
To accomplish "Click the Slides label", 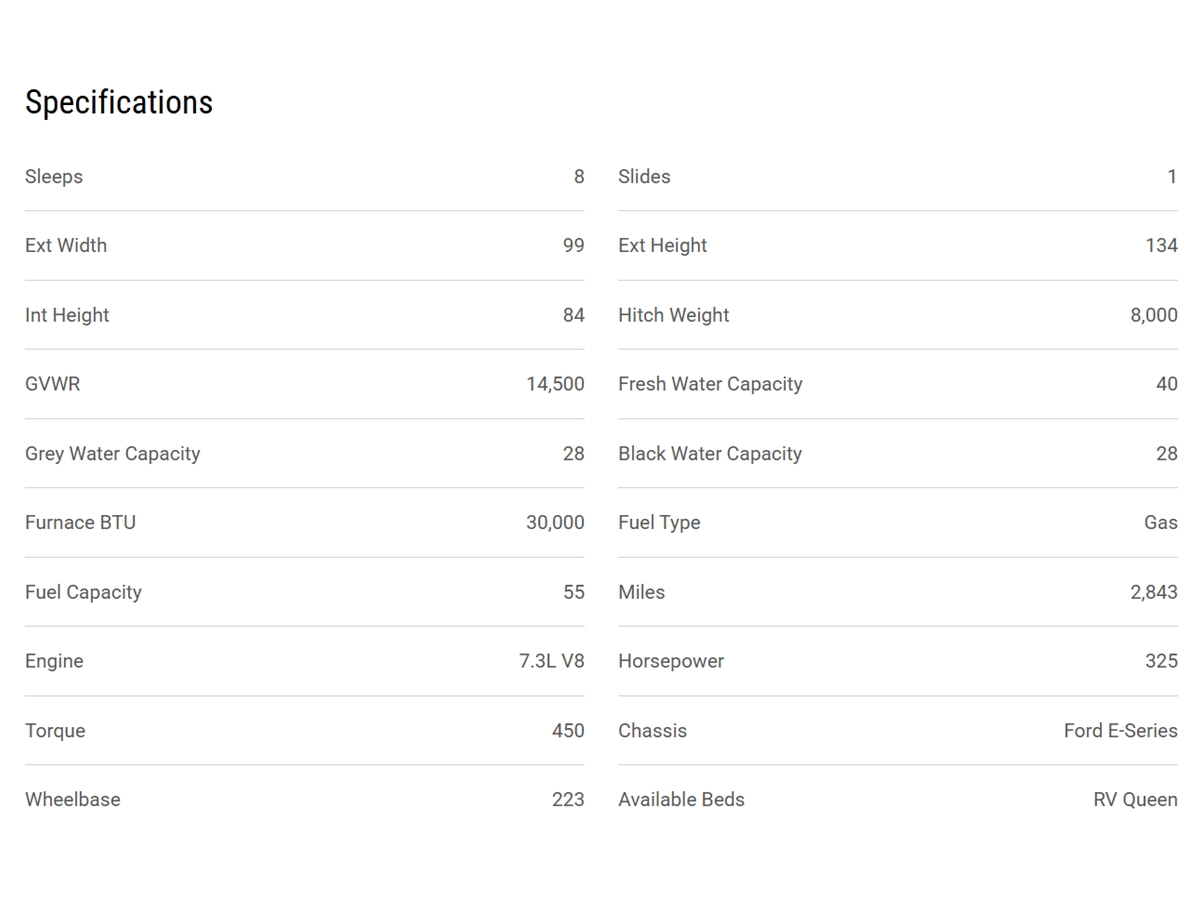I will click(x=644, y=177).
